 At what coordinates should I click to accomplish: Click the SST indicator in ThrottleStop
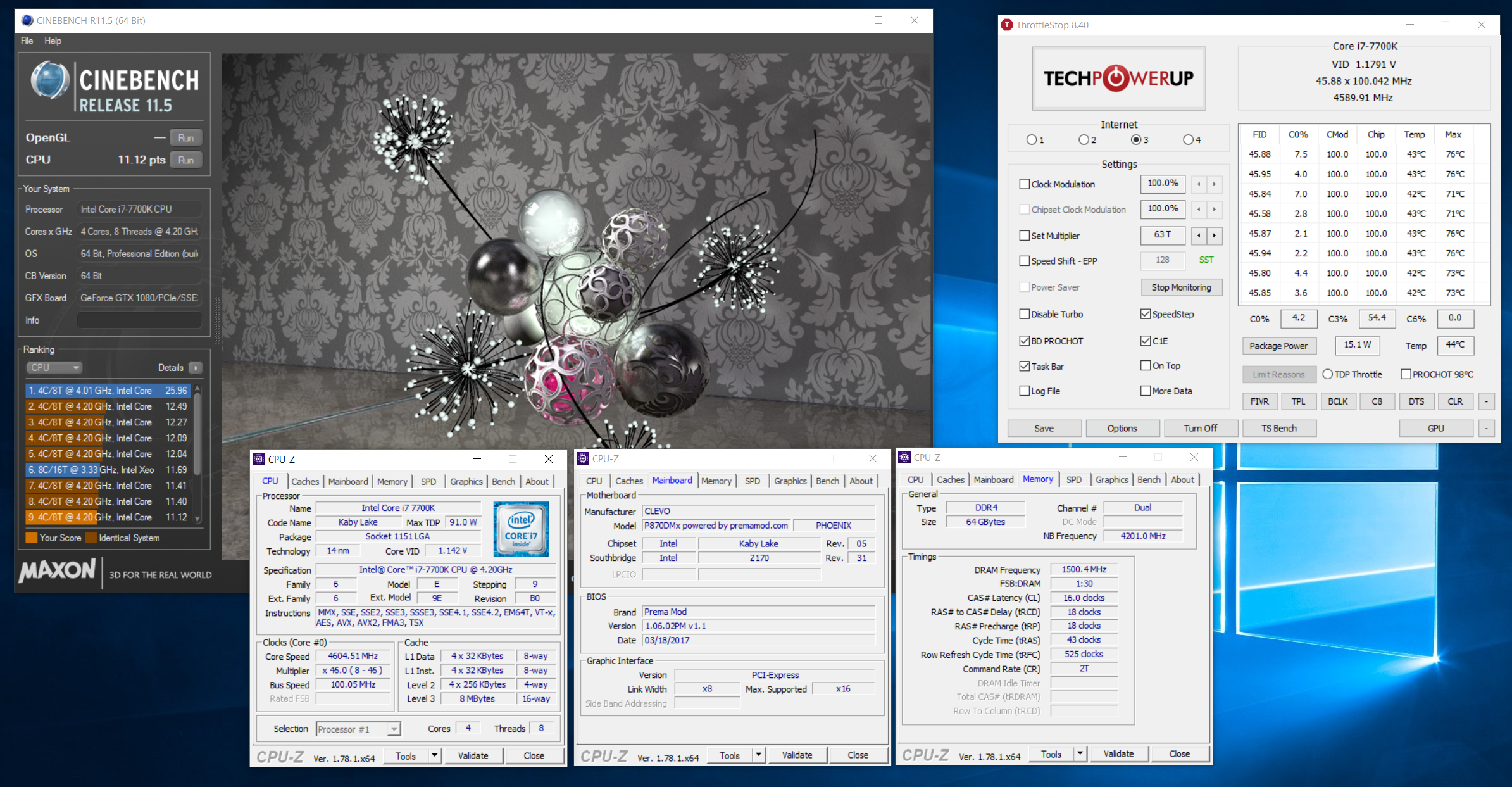[1206, 260]
